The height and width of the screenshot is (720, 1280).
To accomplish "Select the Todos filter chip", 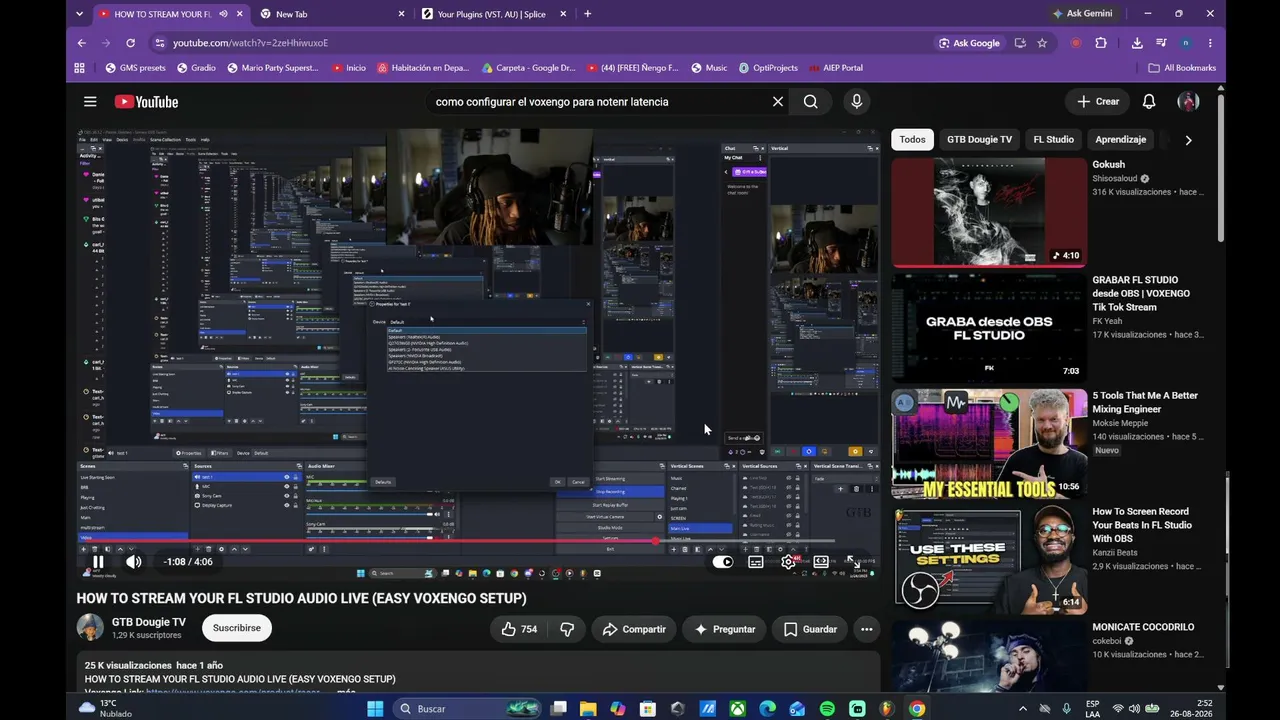I will click(x=912, y=140).
